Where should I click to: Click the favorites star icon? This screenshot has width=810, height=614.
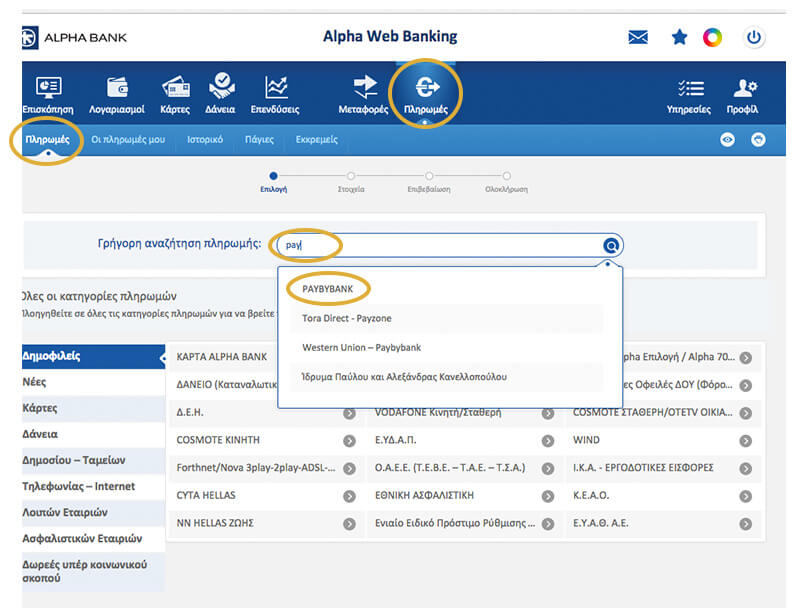(x=679, y=37)
